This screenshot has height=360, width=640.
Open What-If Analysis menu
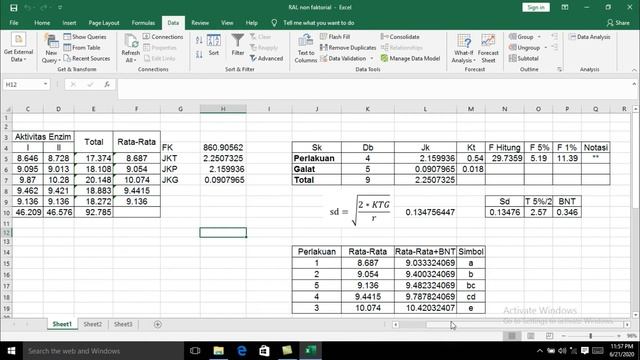(464, 48)
